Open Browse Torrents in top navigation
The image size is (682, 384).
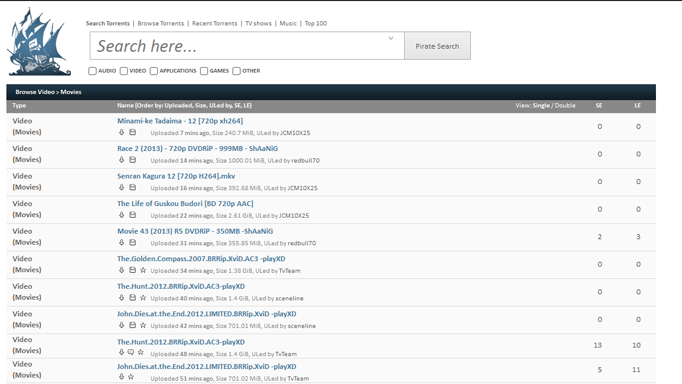[x=160, y=23]
